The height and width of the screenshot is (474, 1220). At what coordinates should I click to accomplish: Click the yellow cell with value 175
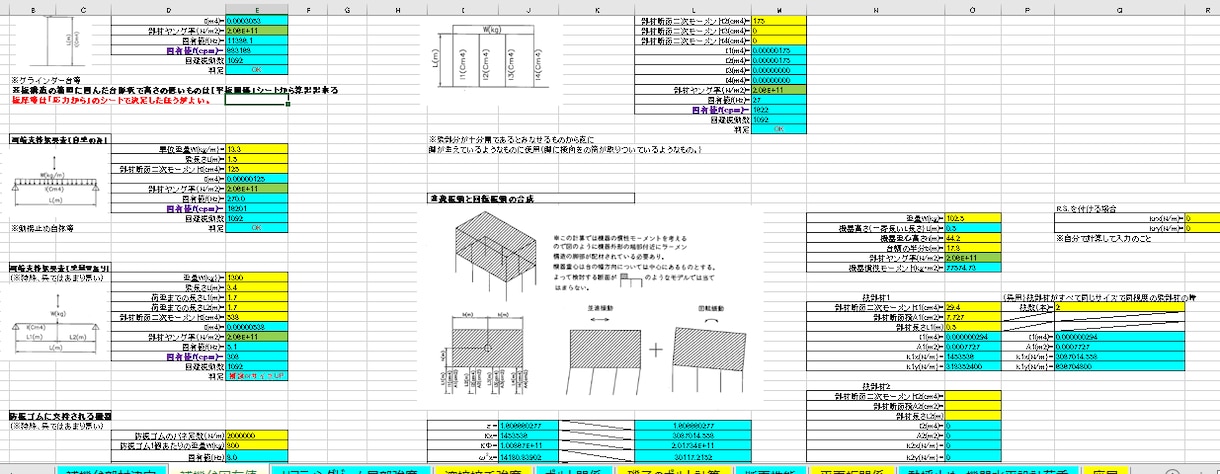[778, 20]
